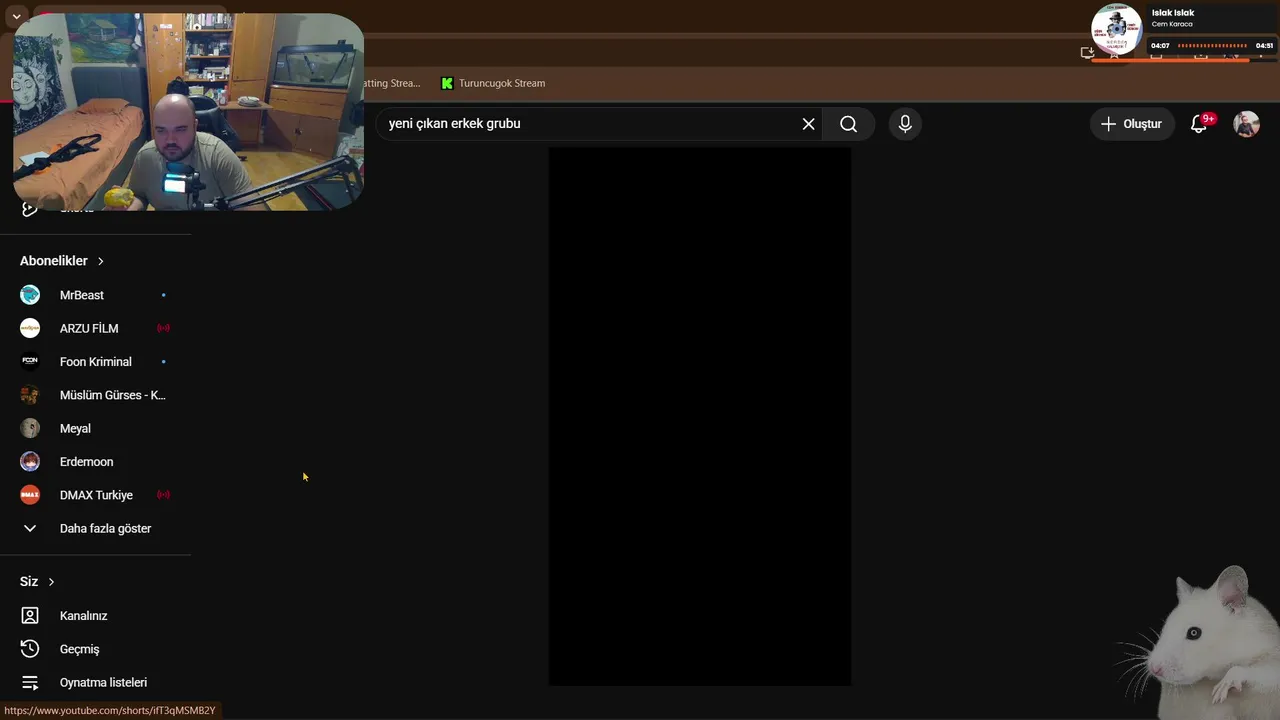Screen dimensions: 1280x720
Task: Open Oynatma listeleri playlists
Action: 95,682
